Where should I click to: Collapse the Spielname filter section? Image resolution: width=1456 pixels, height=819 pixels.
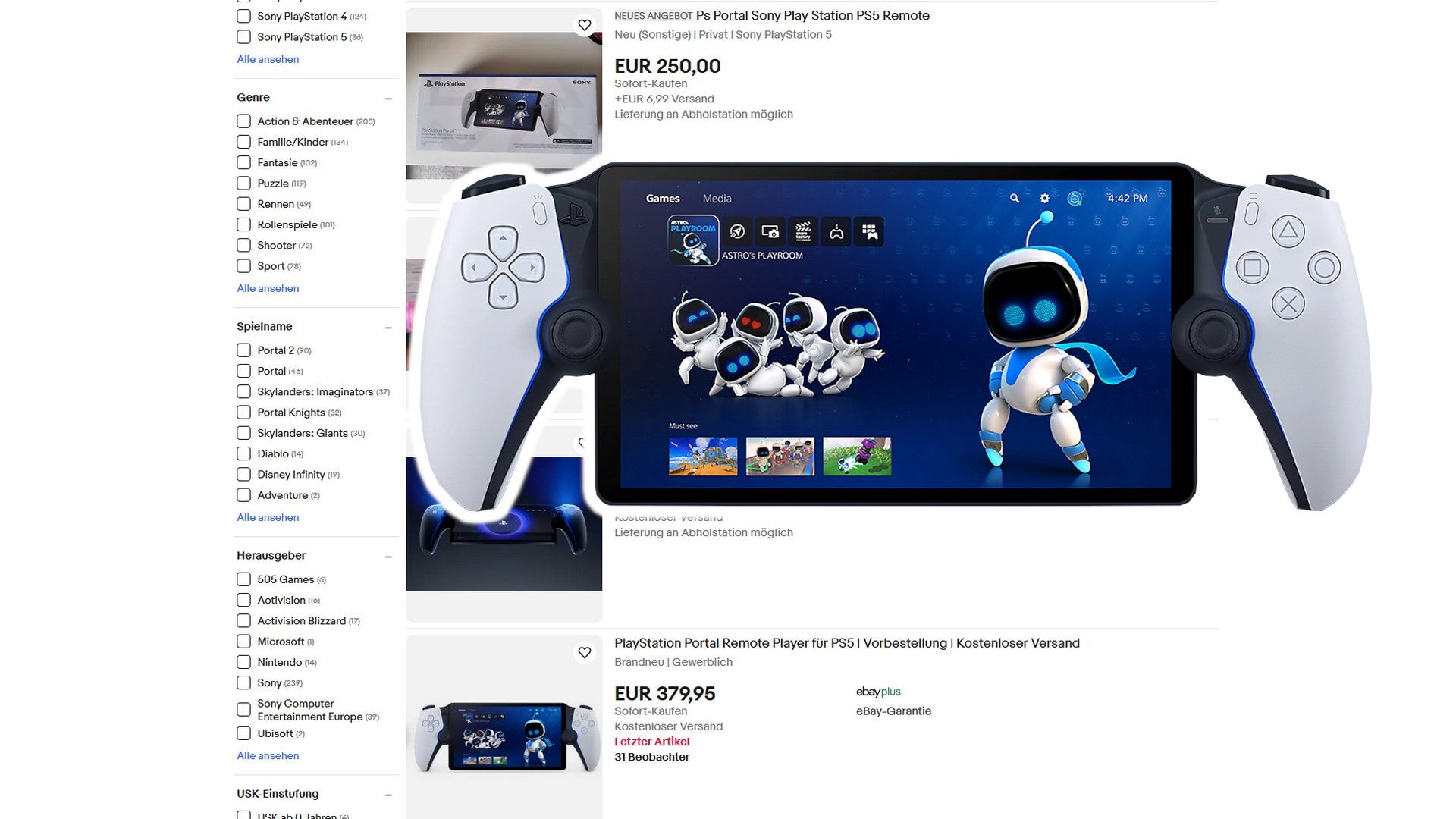pyautogui.click(x=388, y=328)
